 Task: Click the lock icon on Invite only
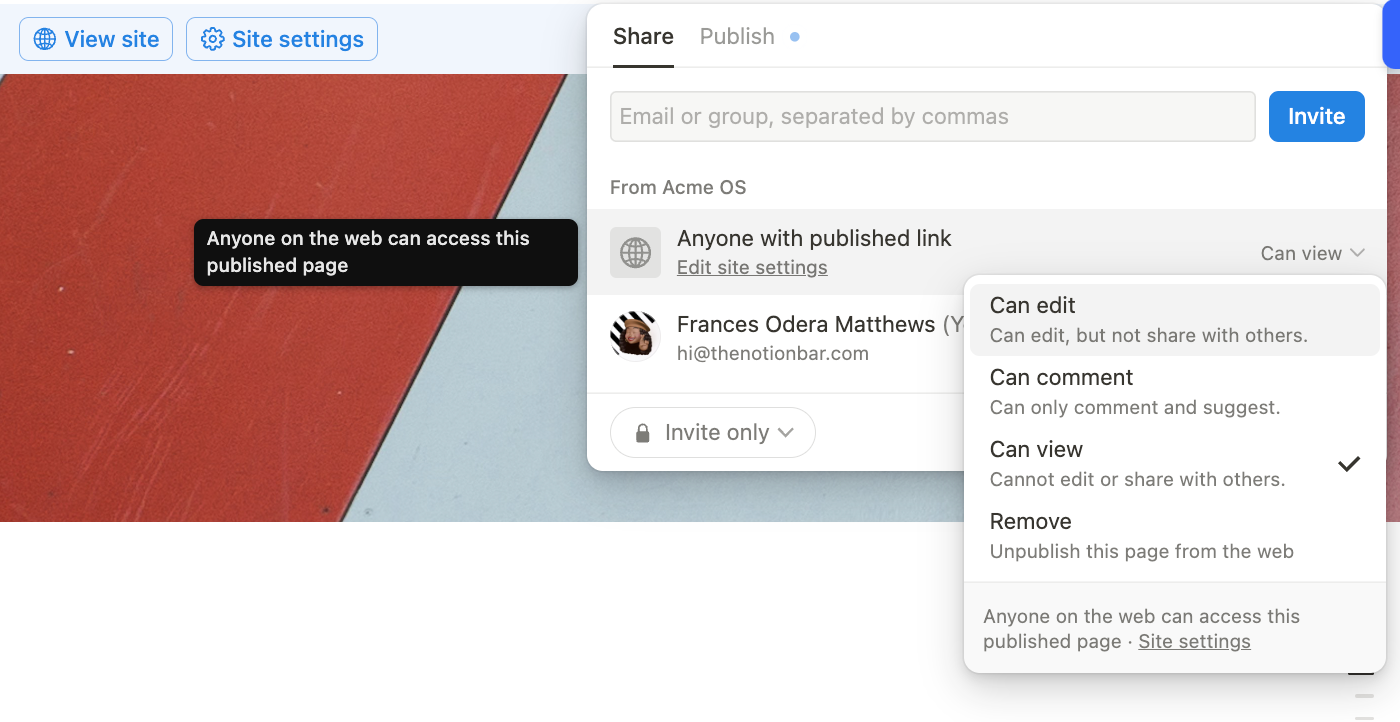pos(644,433)
